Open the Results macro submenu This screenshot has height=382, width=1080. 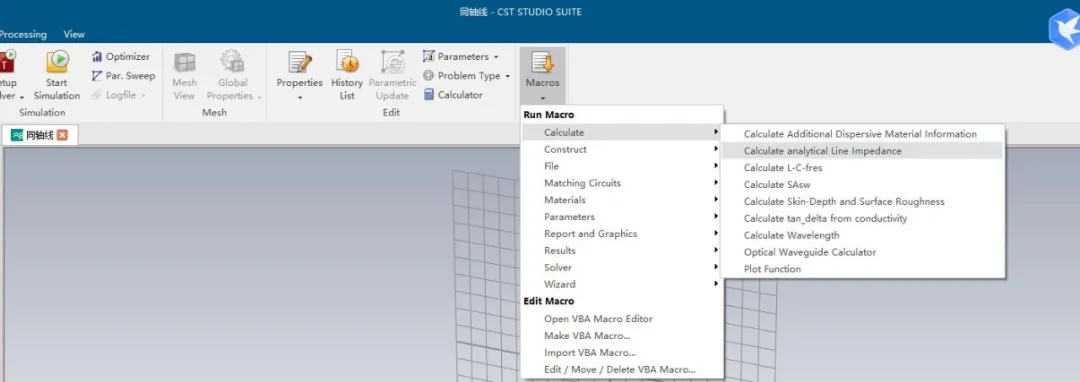point(622,251)
